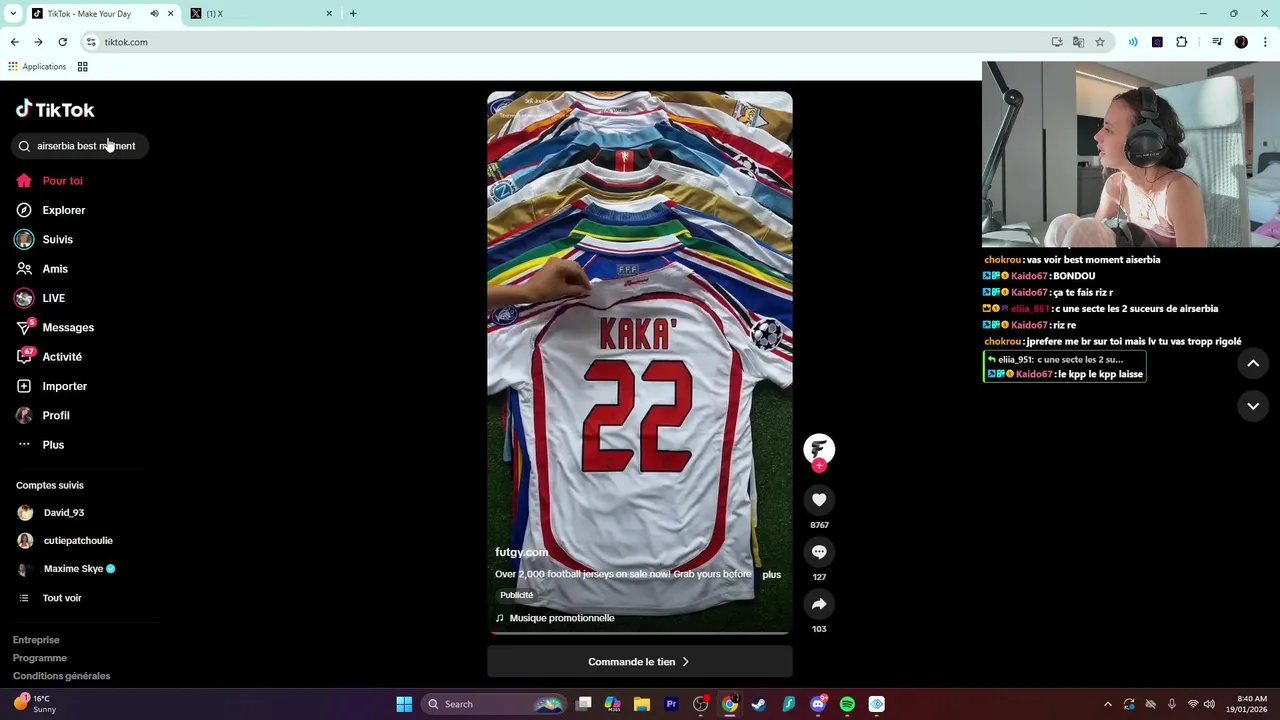Open the blue sound waves extension
This screenshot has width=1280, height=720.
(1133, 42)
